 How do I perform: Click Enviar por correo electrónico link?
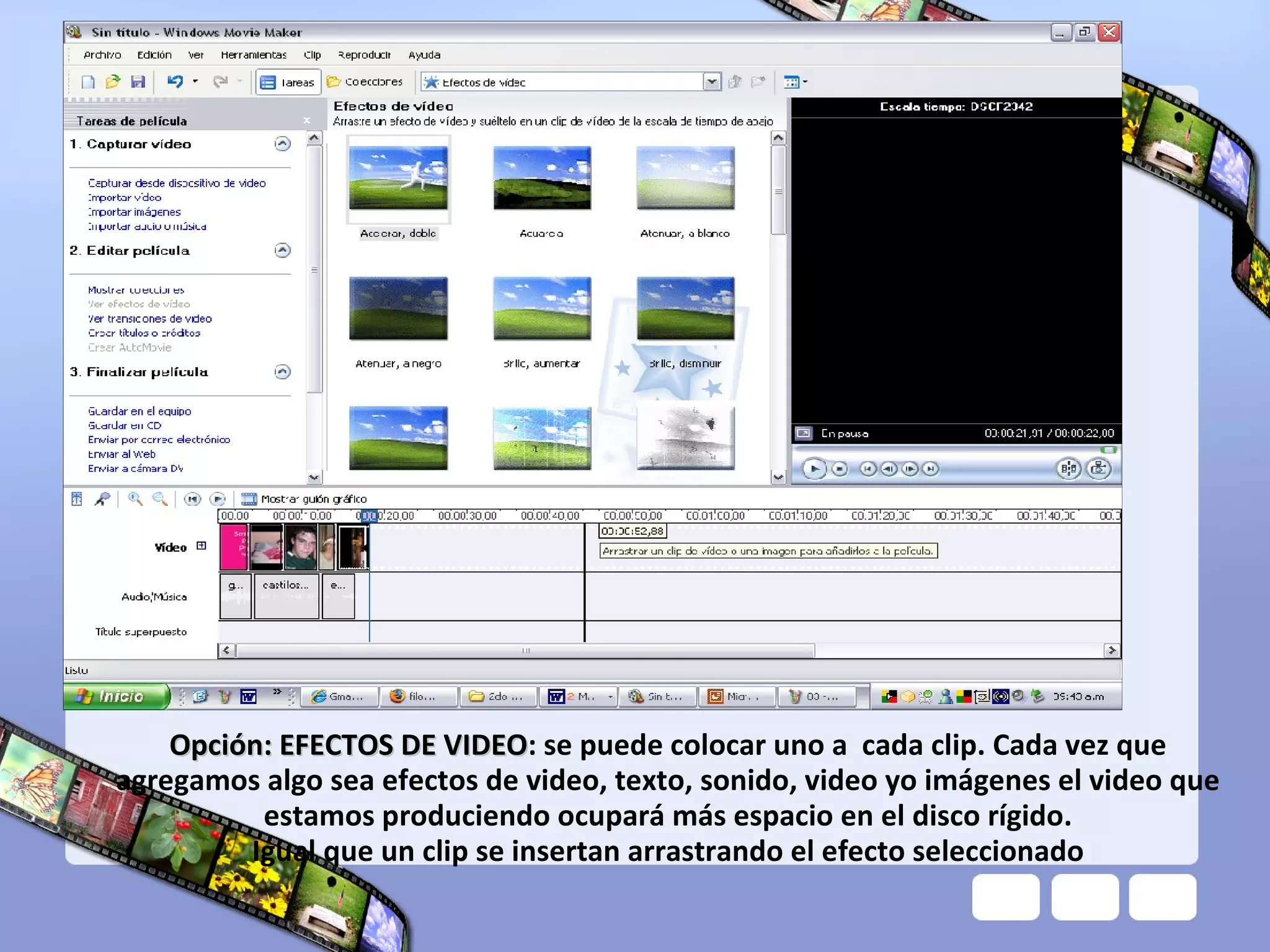click(159, 440)
